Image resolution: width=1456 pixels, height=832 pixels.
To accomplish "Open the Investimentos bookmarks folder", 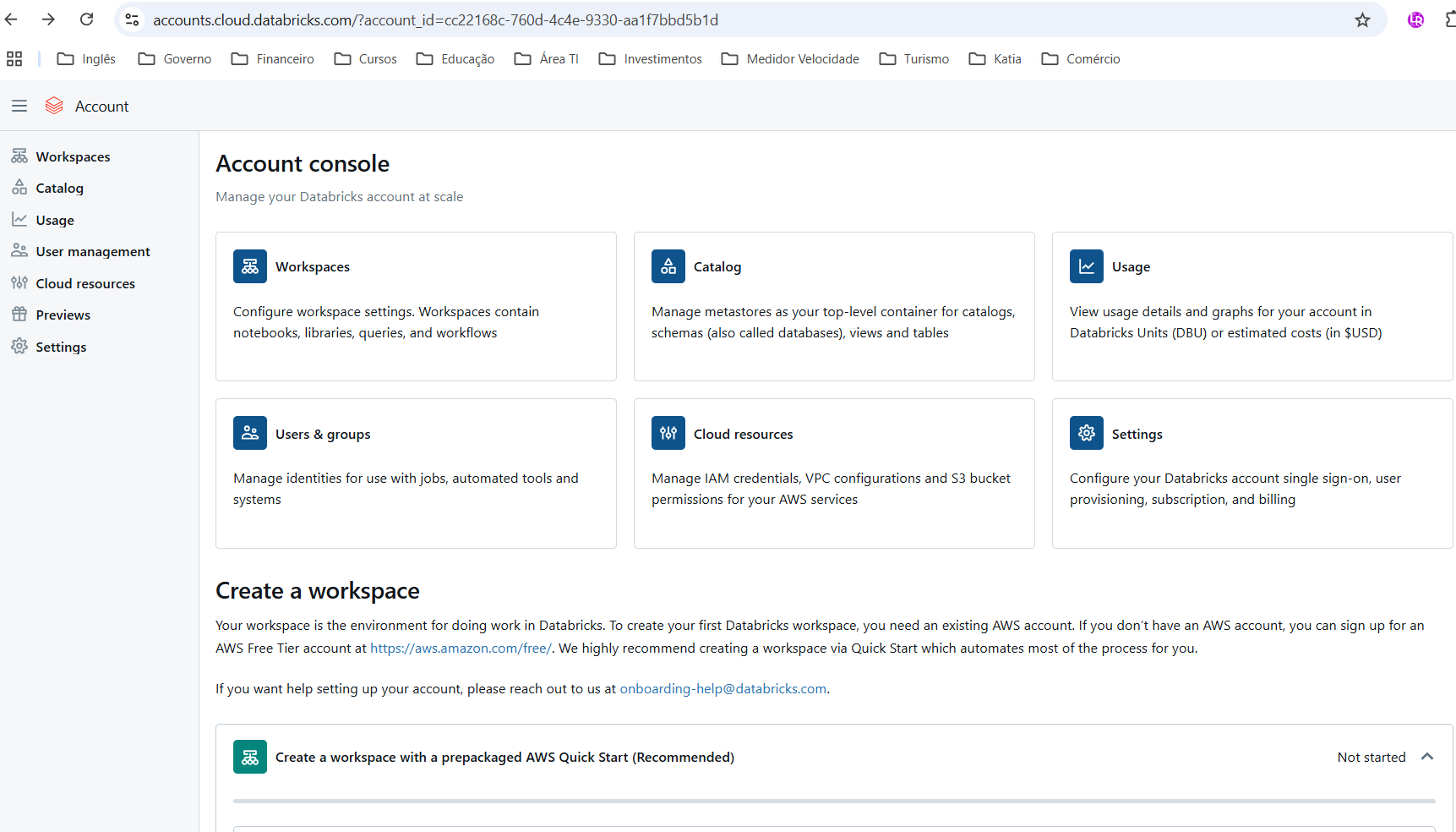I will tap(651, 58).
